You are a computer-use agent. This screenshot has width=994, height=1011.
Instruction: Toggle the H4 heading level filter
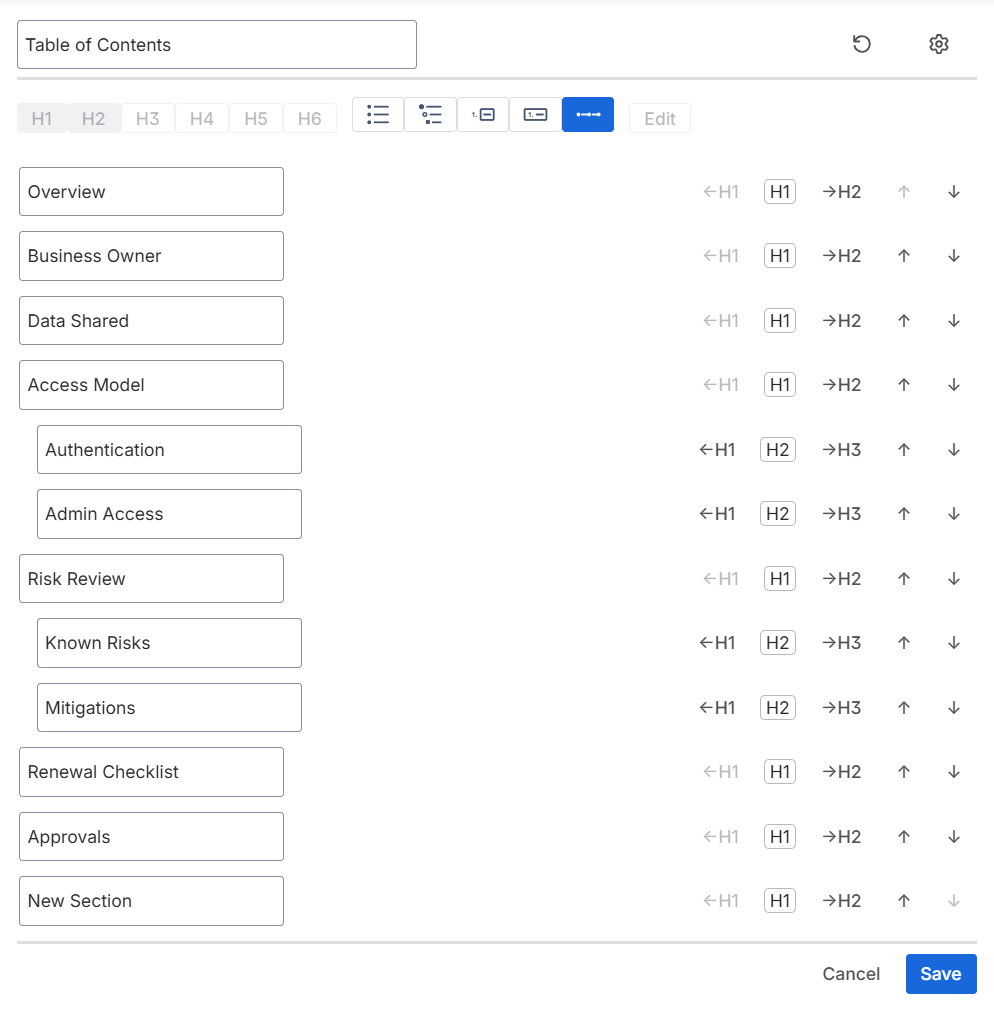[202, 119]
